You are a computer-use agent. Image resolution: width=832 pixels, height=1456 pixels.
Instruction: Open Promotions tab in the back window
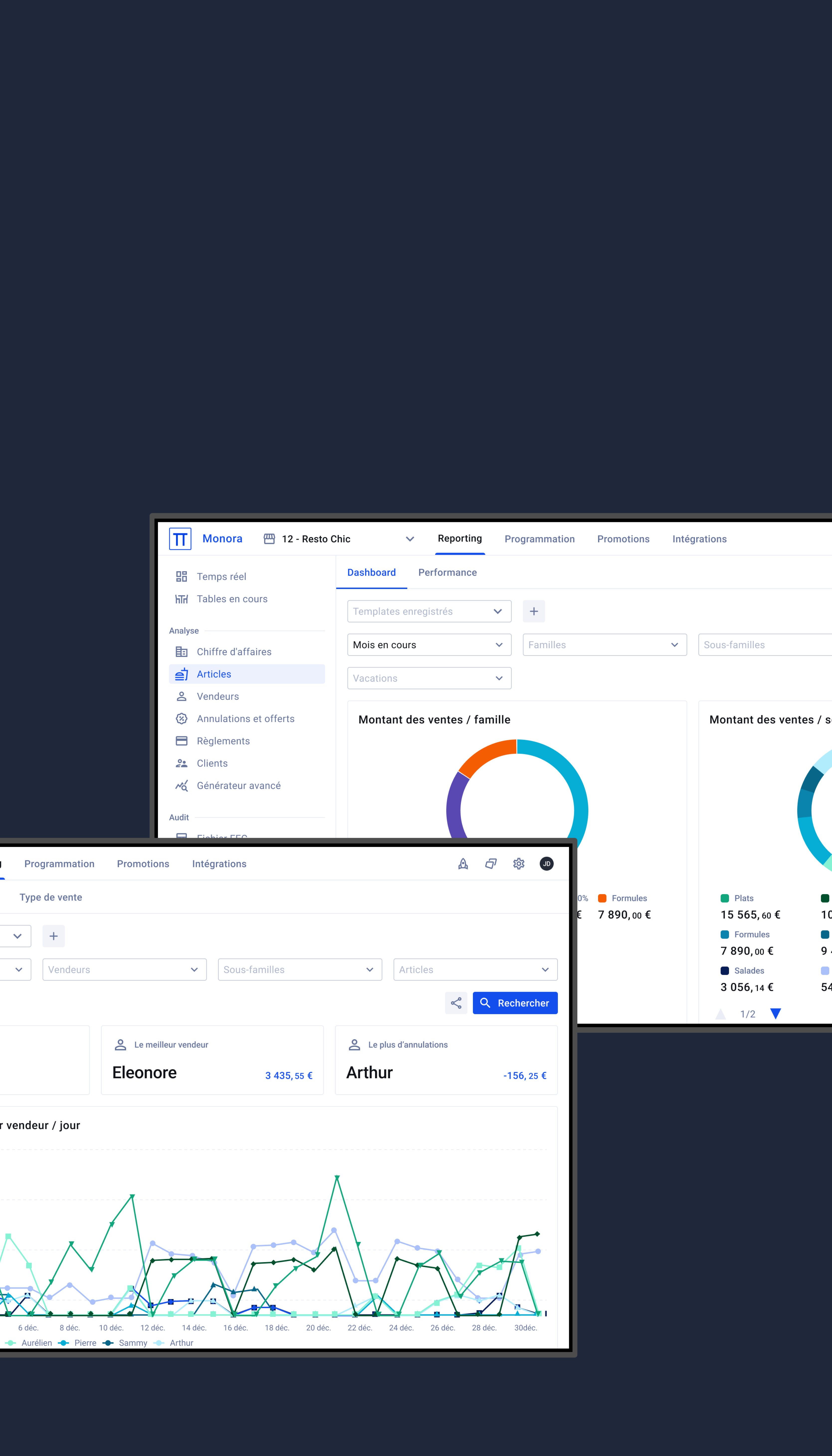(x=624, y=539)
